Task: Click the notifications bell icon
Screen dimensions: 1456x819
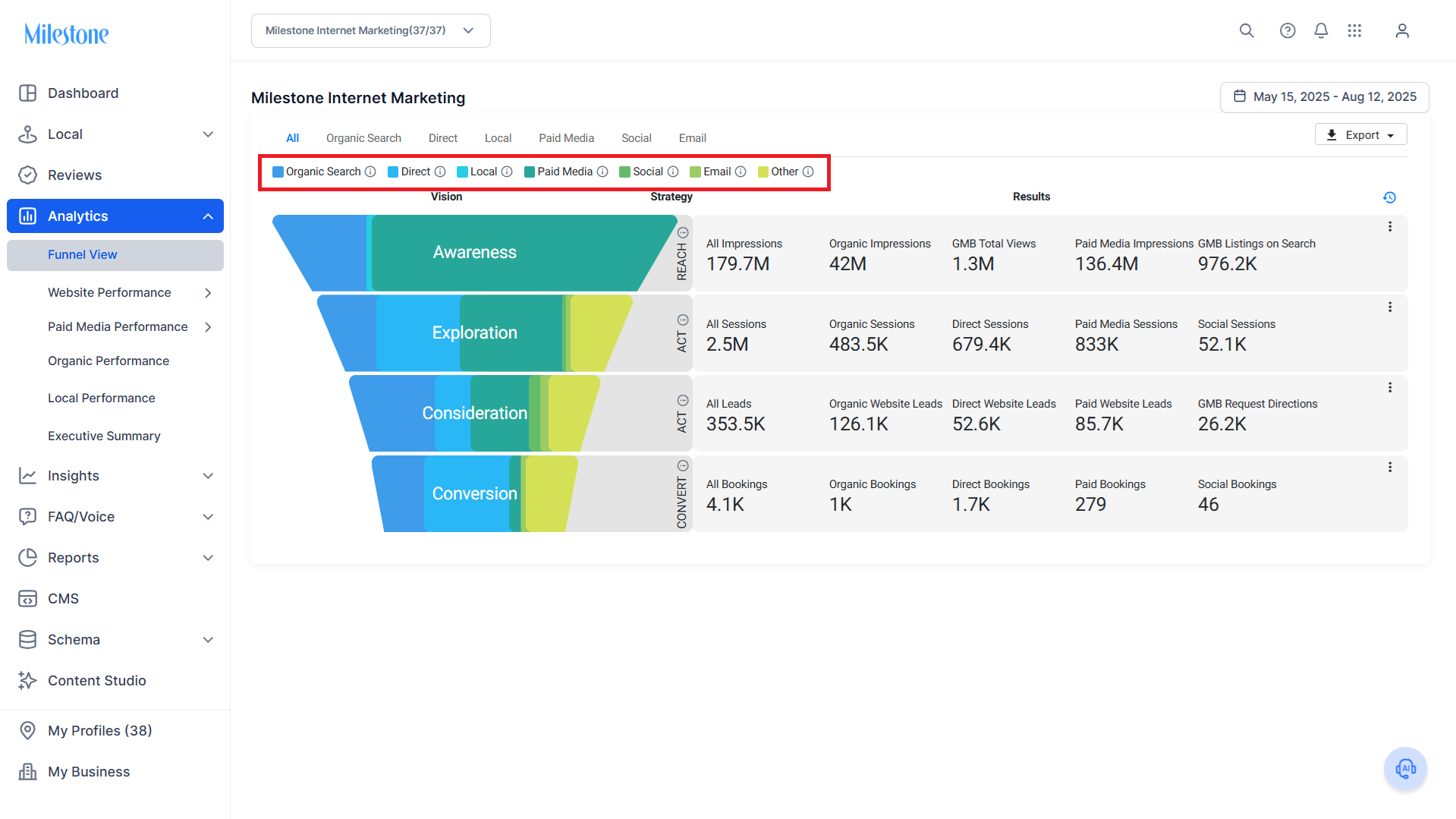Action: (1321, 30)
